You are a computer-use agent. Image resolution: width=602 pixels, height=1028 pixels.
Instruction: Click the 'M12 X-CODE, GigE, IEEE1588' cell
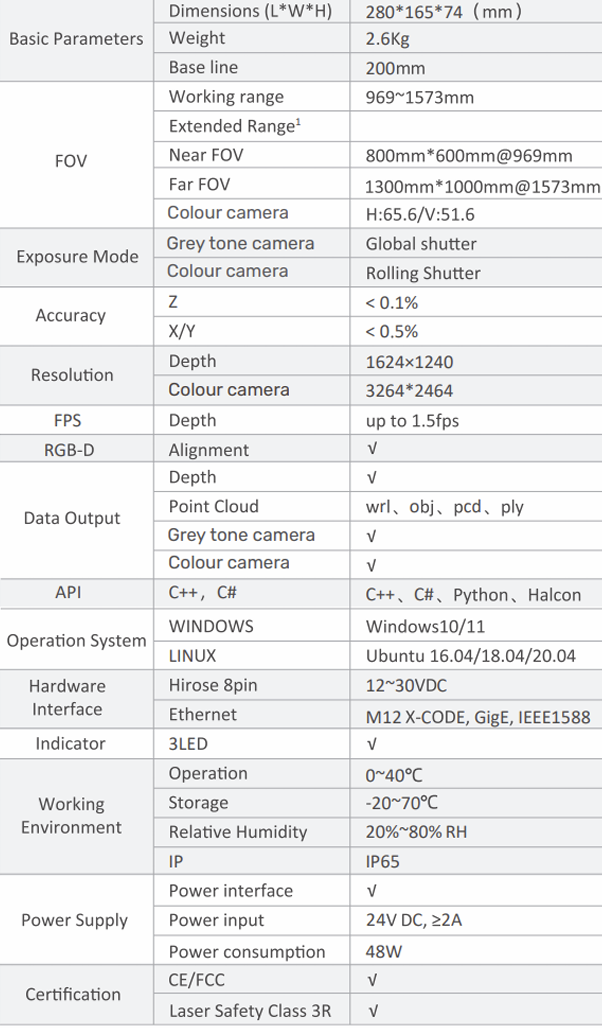click(478, 717)
